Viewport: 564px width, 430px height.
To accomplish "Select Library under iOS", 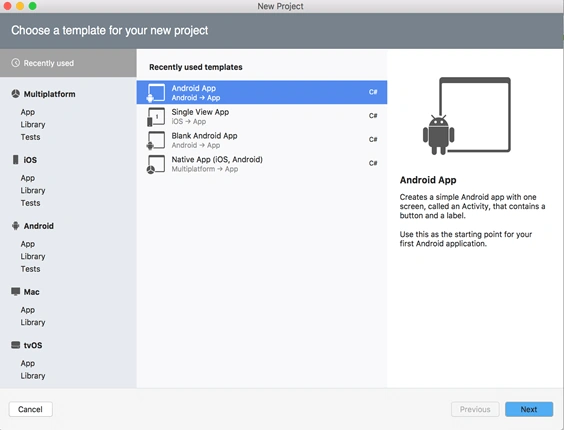I will coord(33,190).
